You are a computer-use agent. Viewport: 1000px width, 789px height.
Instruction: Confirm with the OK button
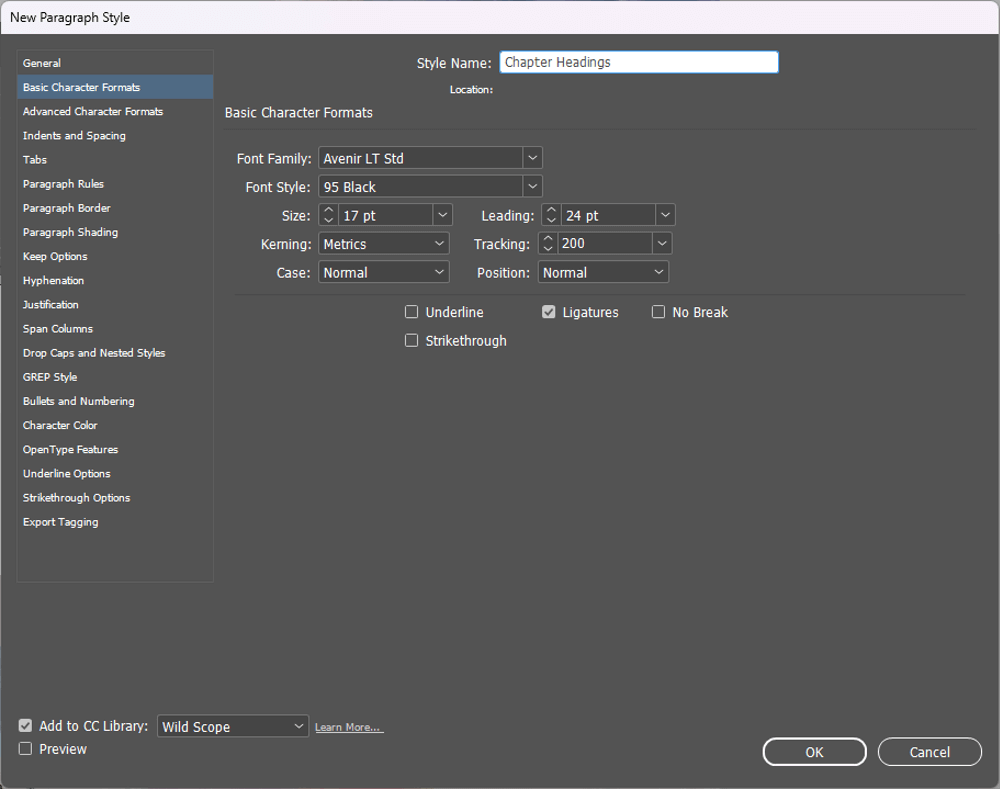click(814, 752)
